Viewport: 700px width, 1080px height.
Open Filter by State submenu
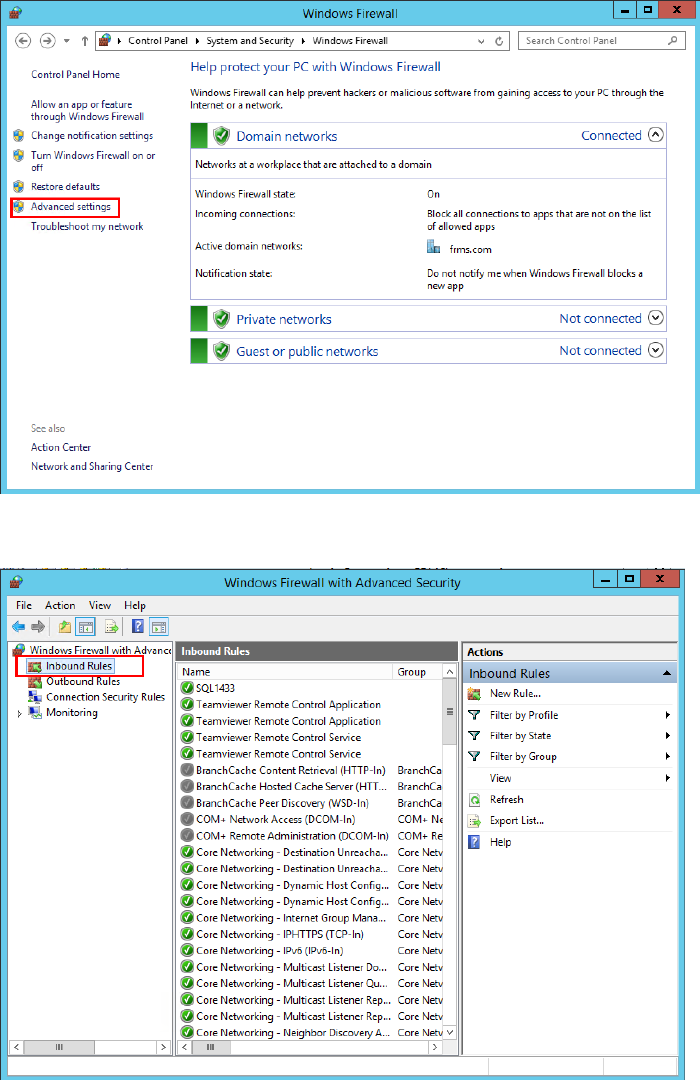pyautogui.click(x=520, y=736)
